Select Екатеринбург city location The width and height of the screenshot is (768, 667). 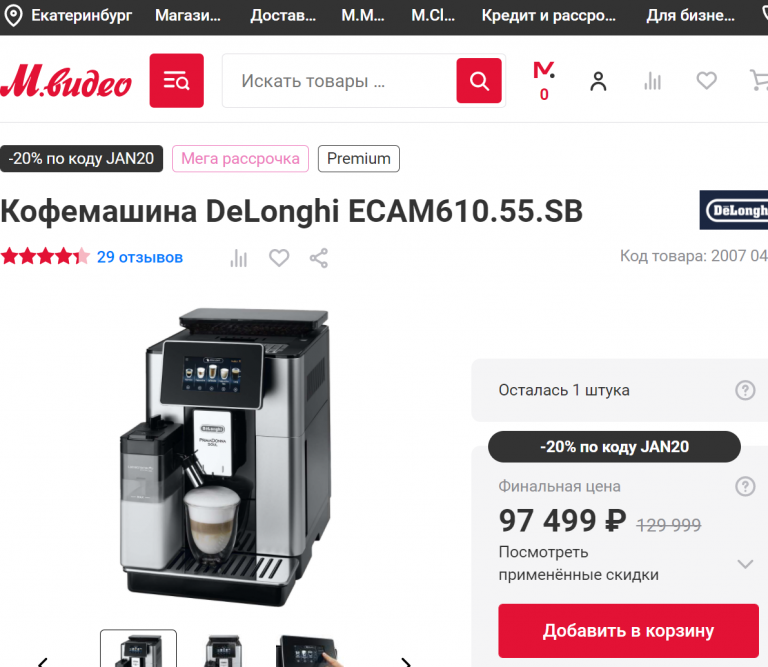point(68,16)
